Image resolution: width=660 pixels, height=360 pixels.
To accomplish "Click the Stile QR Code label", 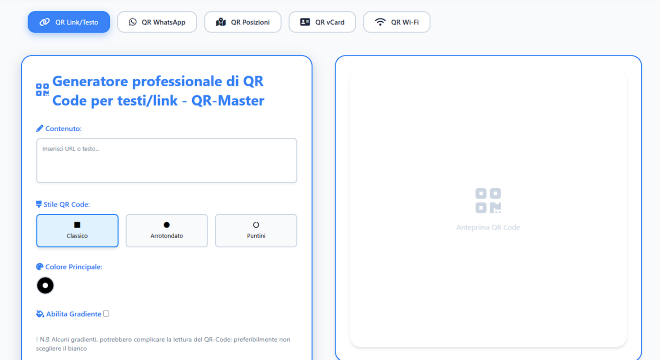I will point(67,204).
